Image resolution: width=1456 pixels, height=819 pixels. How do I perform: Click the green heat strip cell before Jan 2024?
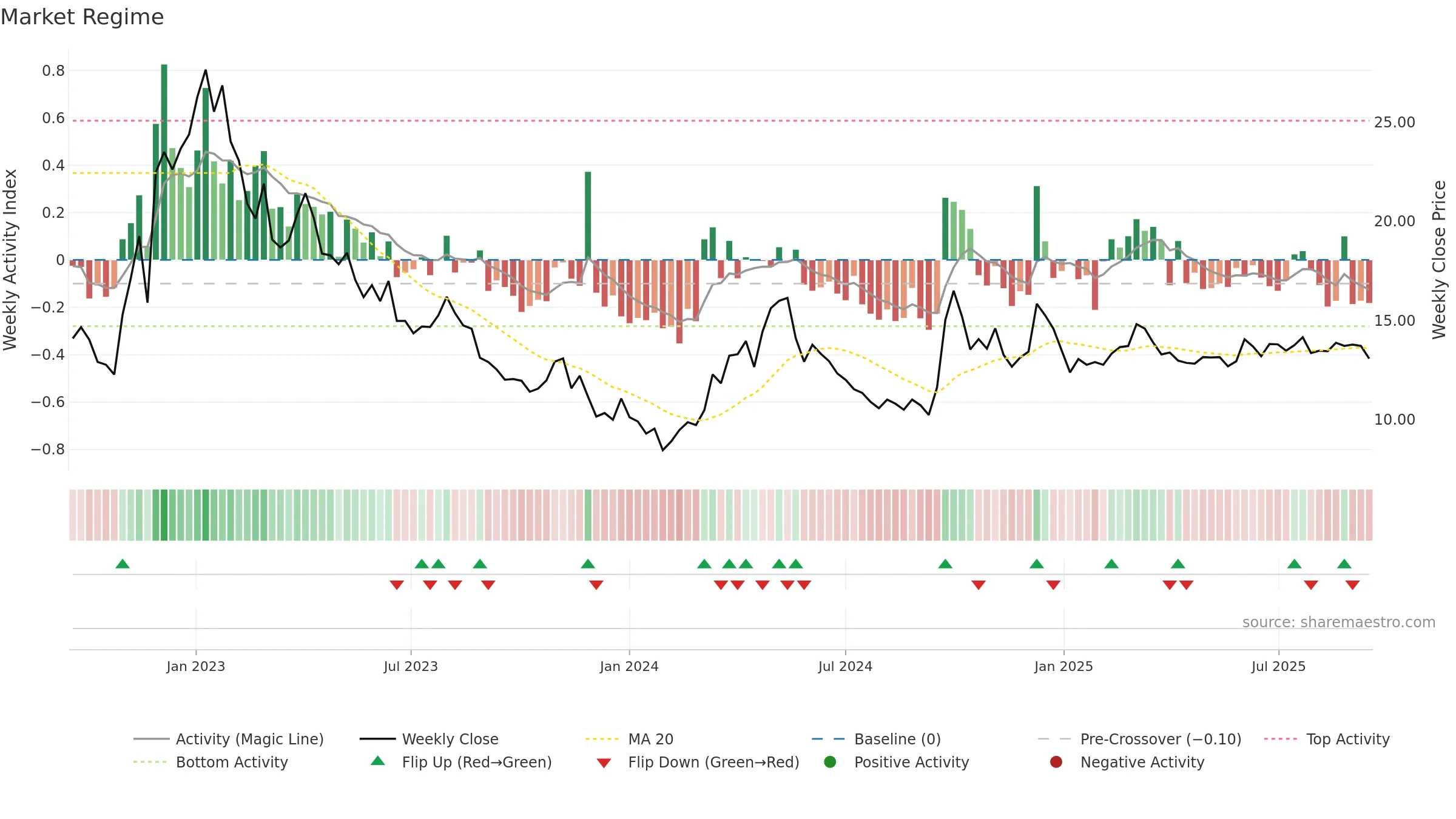tap(588, 515)
